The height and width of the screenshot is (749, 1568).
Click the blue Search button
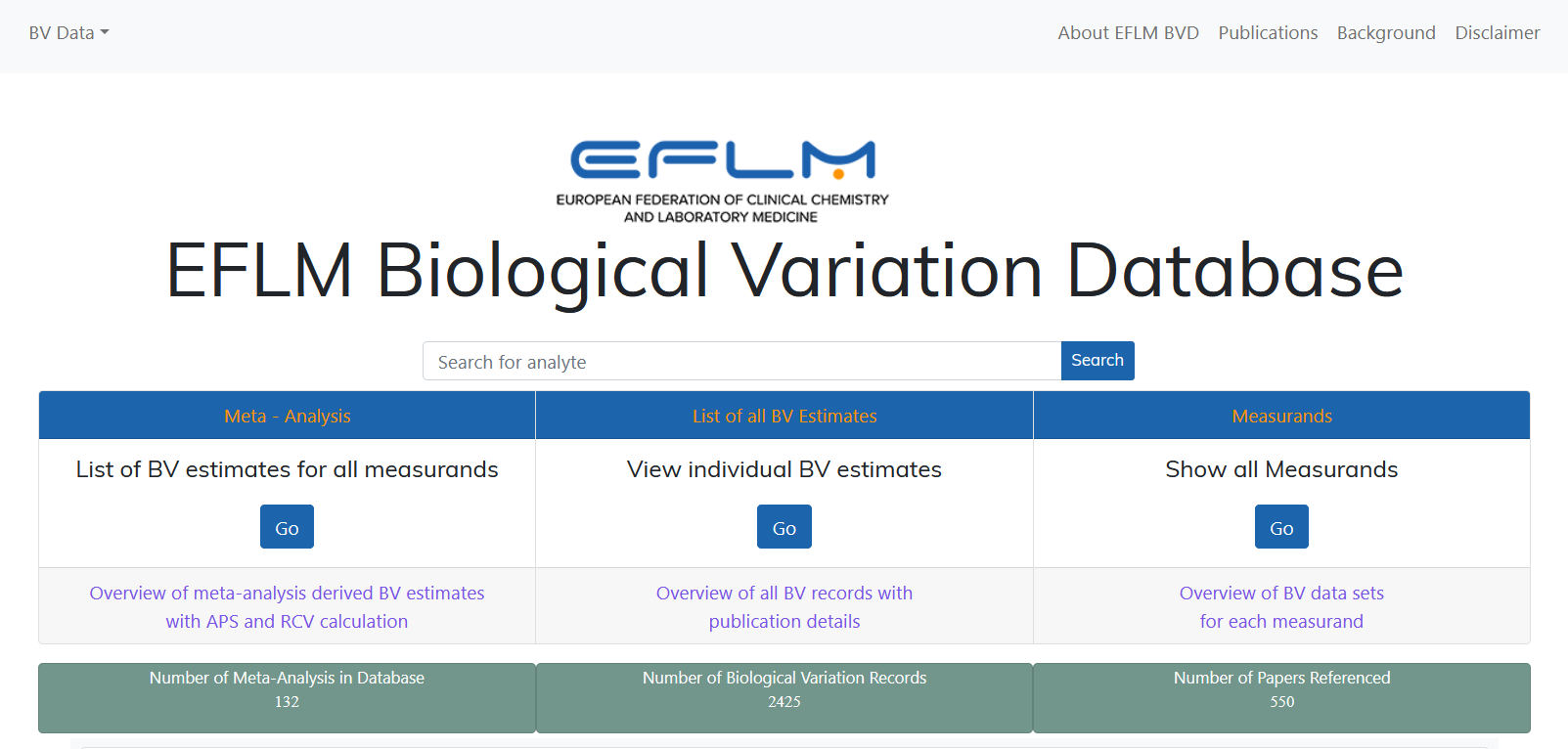(1098, 361)
